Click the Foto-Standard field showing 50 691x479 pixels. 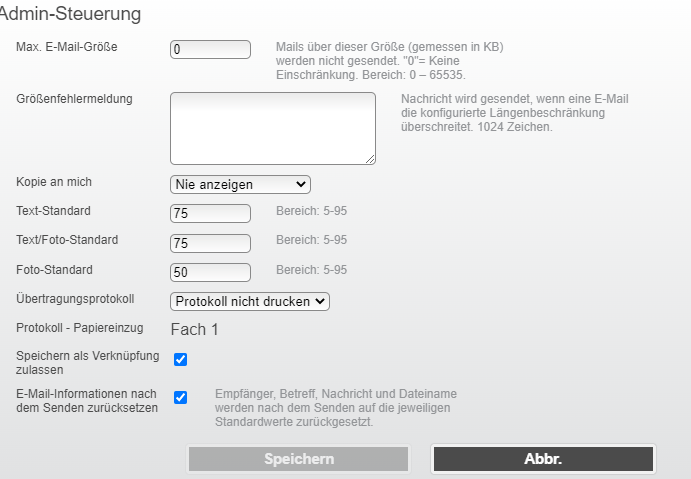[x=210, y=272]
